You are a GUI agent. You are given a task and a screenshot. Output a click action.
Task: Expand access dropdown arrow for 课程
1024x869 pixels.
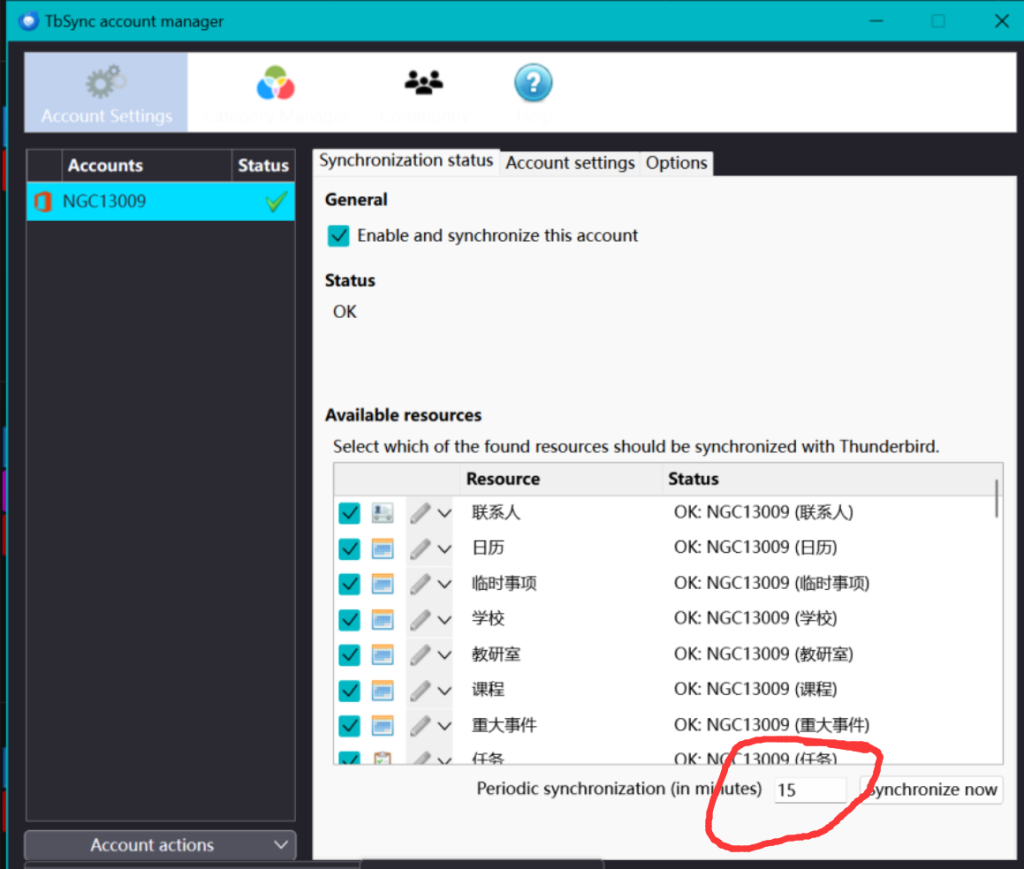(445, 691)
